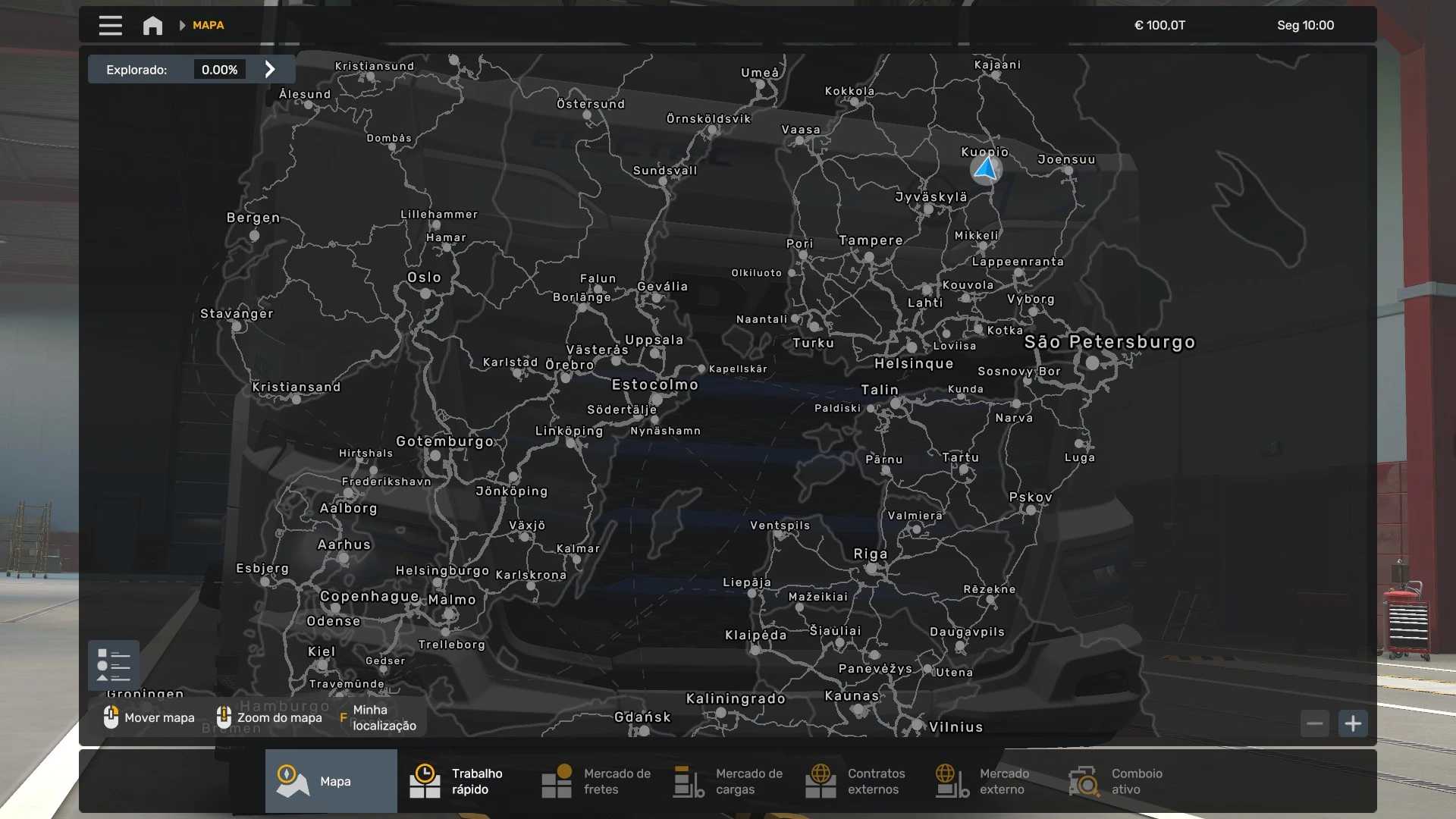Select the player location arrow near Kuopio
This screenshot has height=819, width=1456.
(x=986, y=169)
